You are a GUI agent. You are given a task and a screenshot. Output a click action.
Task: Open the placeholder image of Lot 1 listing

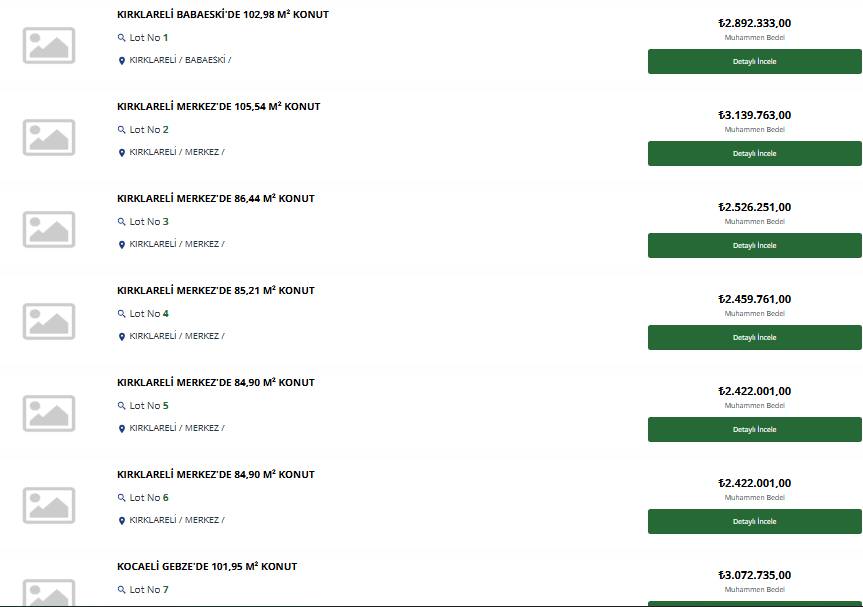tap(49, 45)
